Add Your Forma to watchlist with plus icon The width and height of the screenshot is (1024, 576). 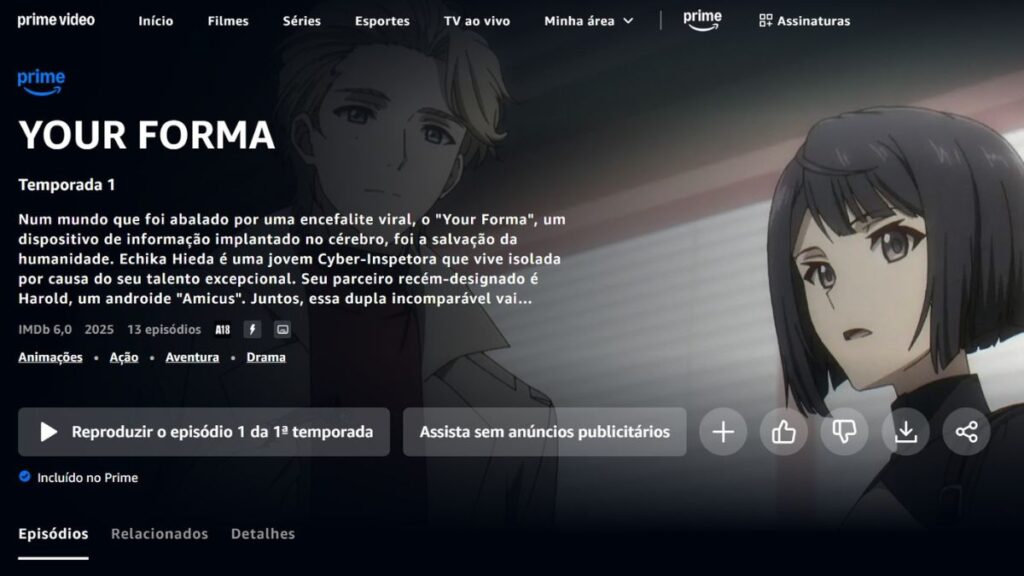click(723, 432)
